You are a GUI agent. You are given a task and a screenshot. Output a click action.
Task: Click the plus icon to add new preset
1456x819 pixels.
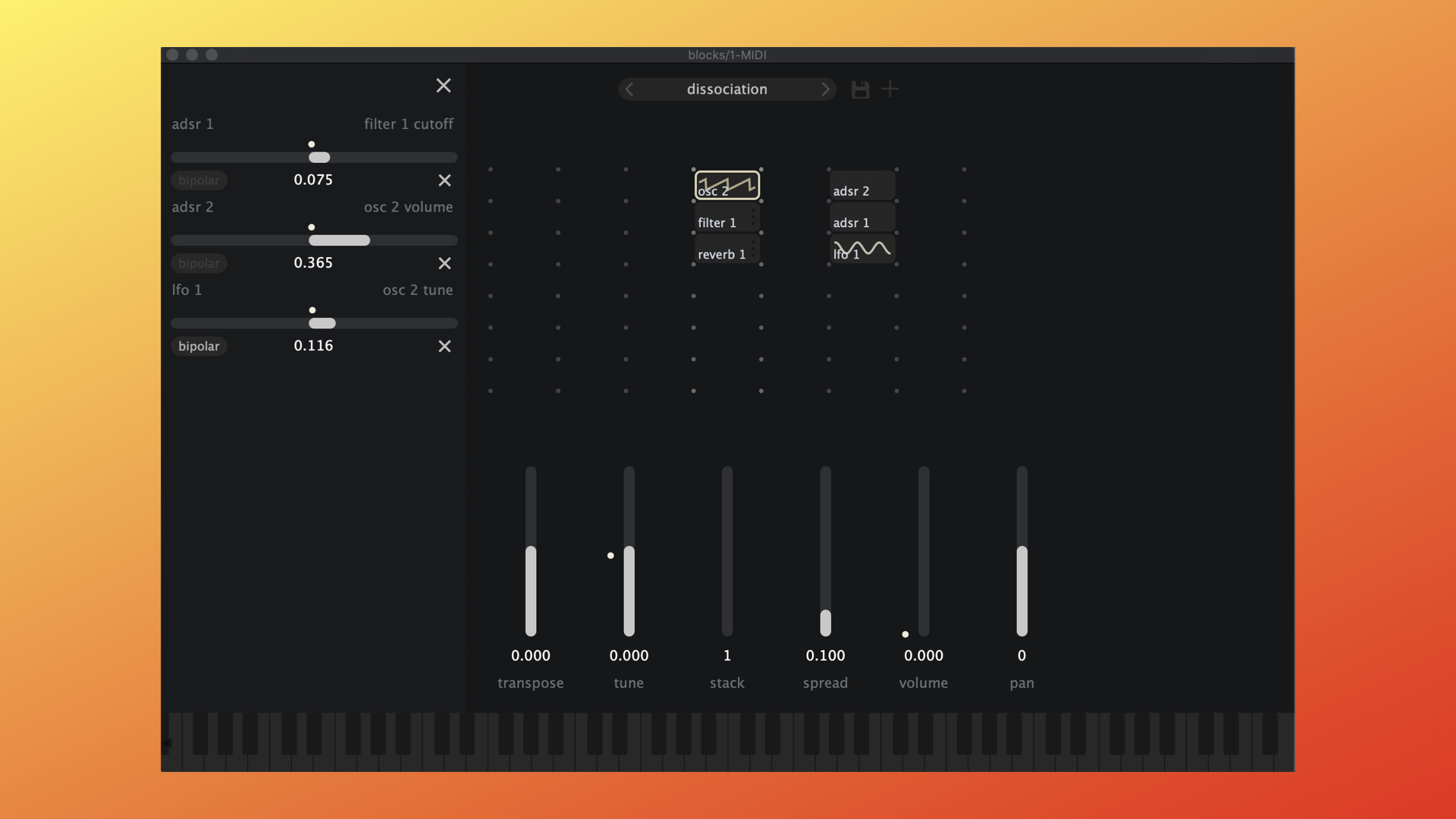click(x=890, y=89)
